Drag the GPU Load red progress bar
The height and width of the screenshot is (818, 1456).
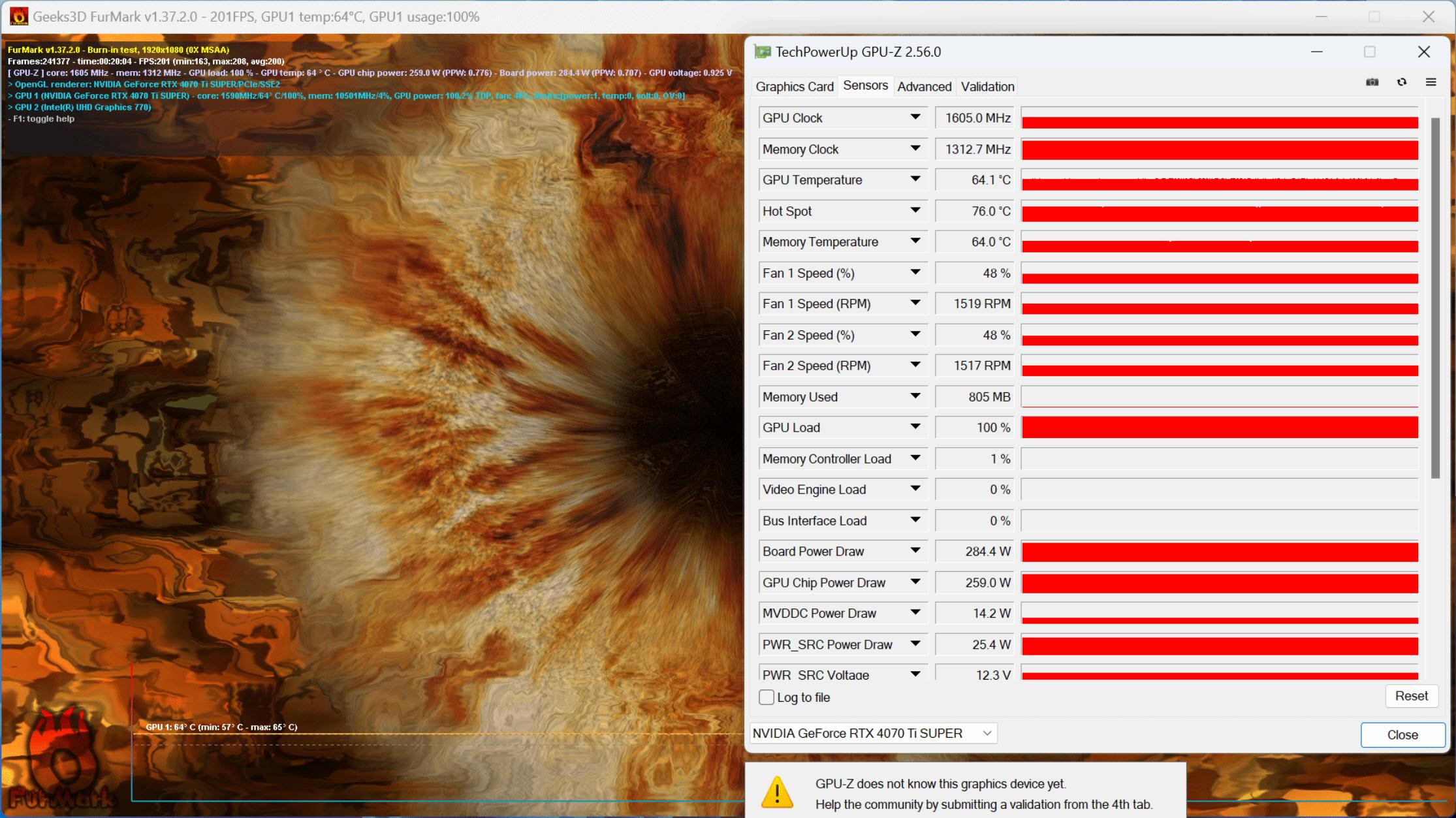point(1221,428)
